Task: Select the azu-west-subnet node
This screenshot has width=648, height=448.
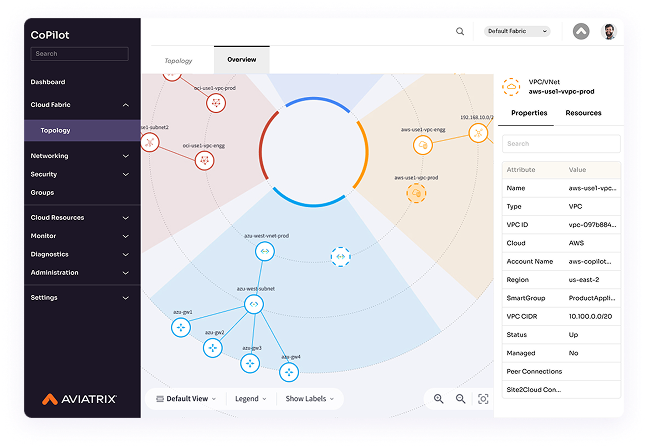Action: click(254, 305)
